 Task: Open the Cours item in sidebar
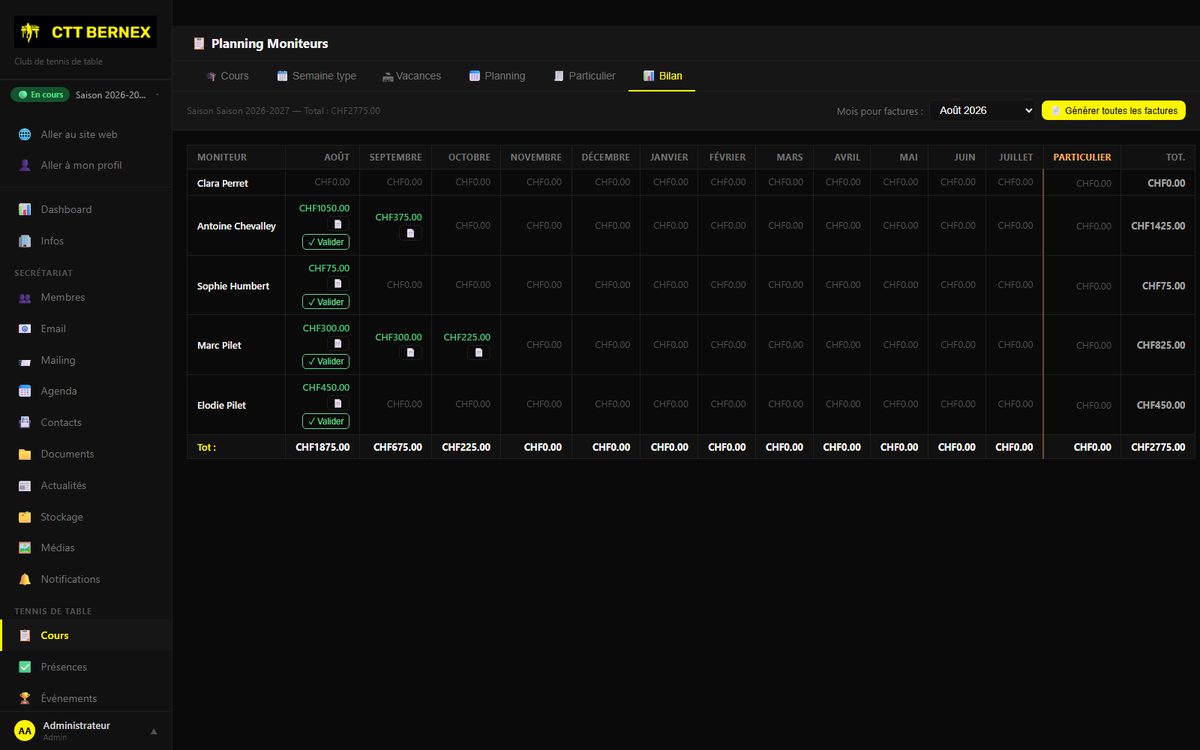(x=86, y=636)
